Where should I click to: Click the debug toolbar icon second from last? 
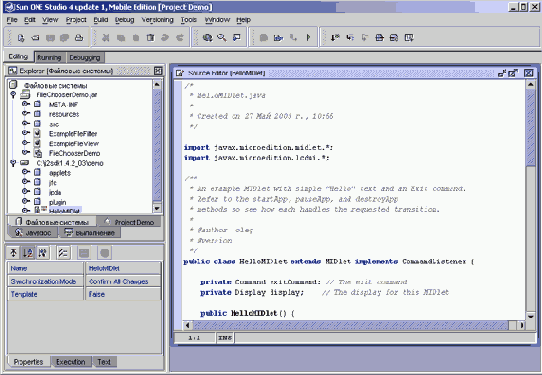pyautogui.click(x=394, y=38)
